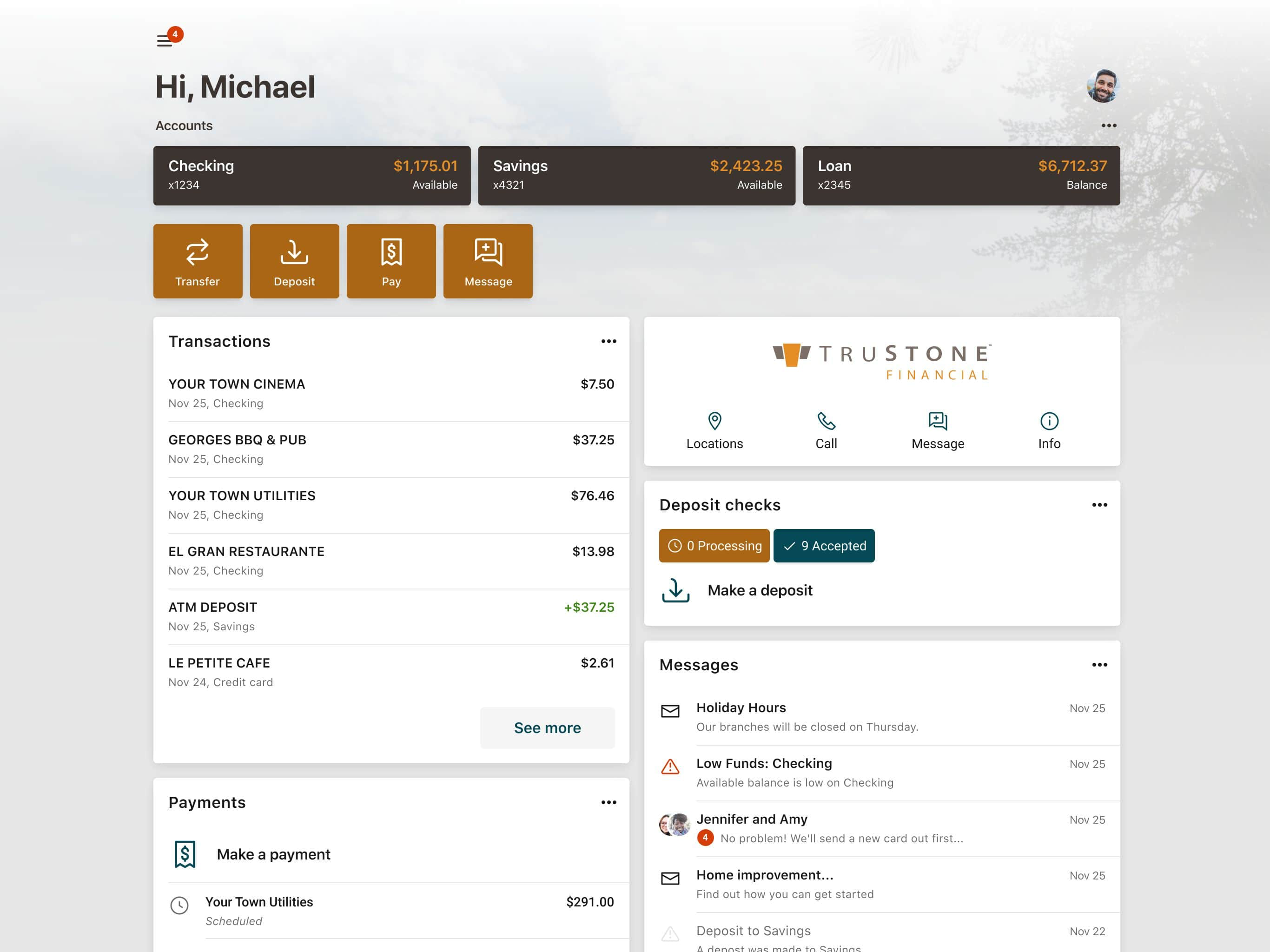Open the GEORGES BBQ & PUB transaction
Image resolution: width=1270 pixels, height=952 pixels.
pos(391,449)
